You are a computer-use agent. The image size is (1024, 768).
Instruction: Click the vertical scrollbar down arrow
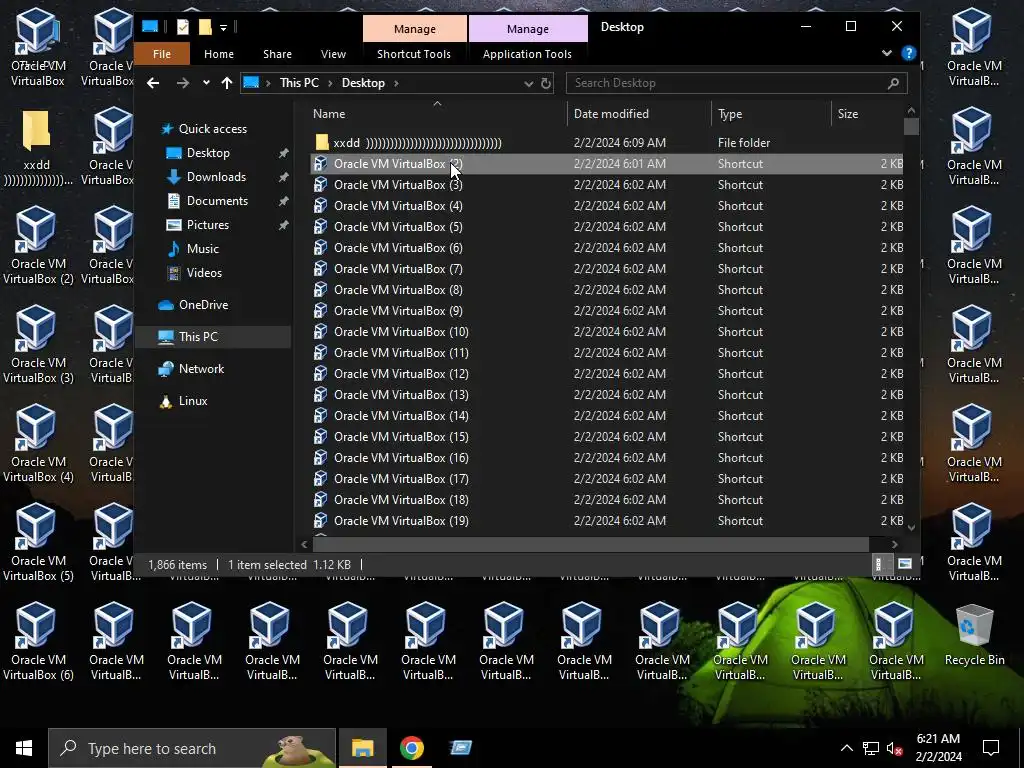(911, 527)
